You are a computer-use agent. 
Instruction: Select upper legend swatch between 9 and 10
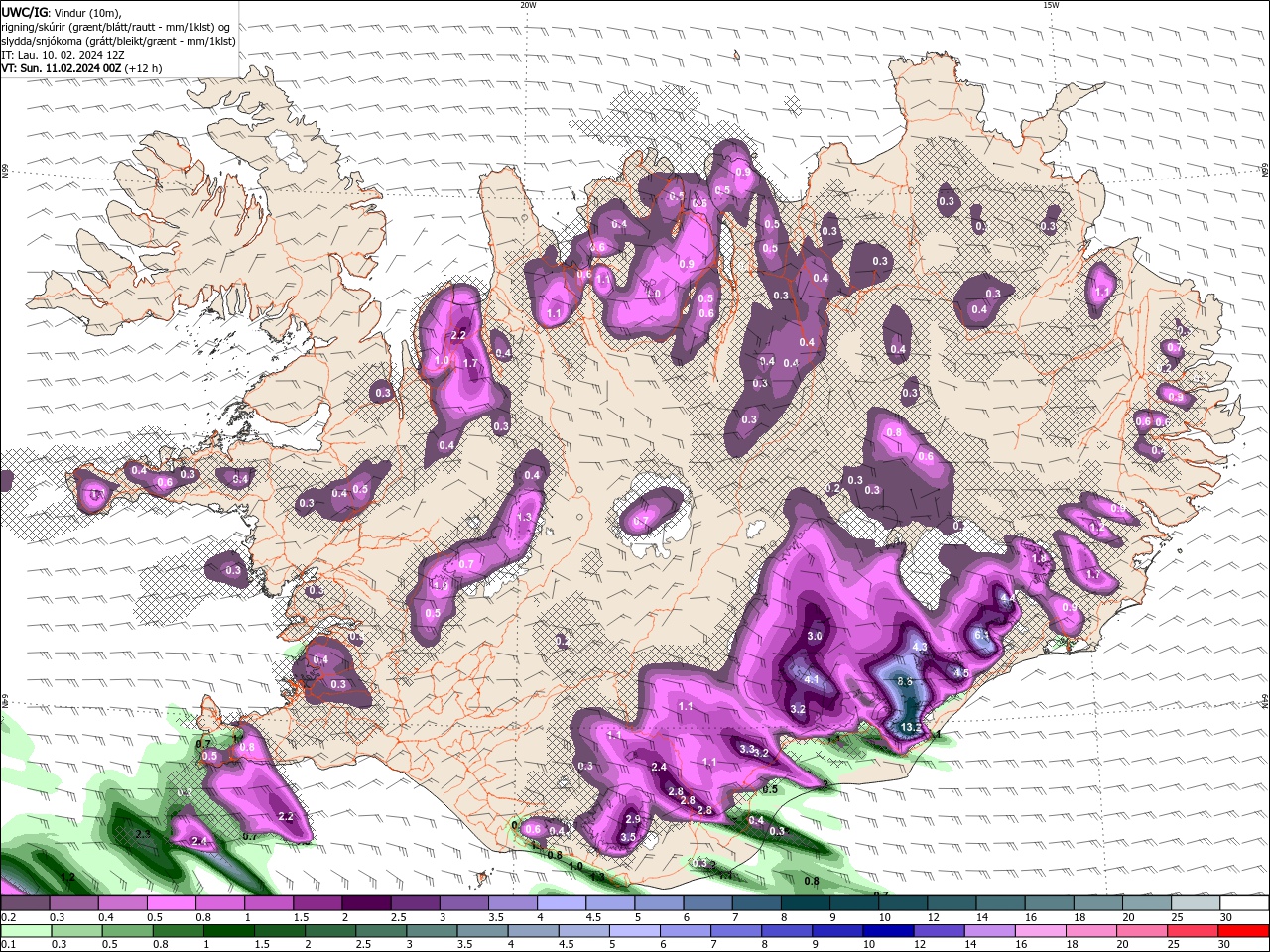(854, 903)
